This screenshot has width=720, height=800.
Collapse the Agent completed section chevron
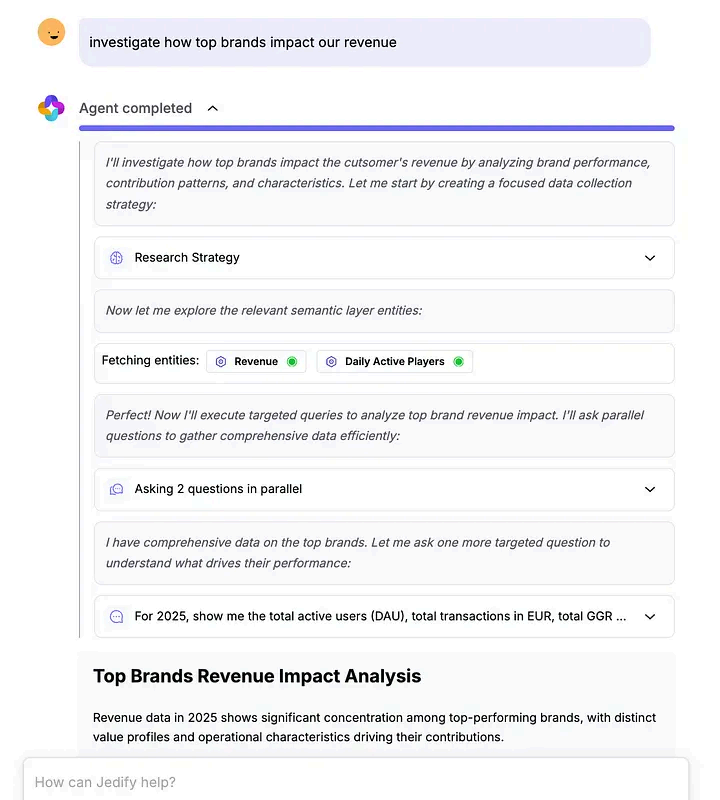coord(213,108)
